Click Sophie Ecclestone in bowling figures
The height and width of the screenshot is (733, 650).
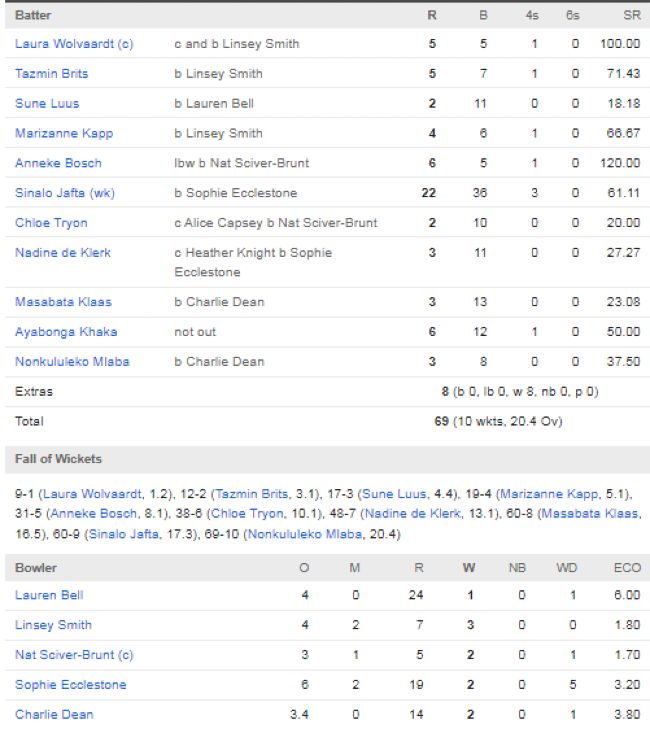[x=70, y=685]
